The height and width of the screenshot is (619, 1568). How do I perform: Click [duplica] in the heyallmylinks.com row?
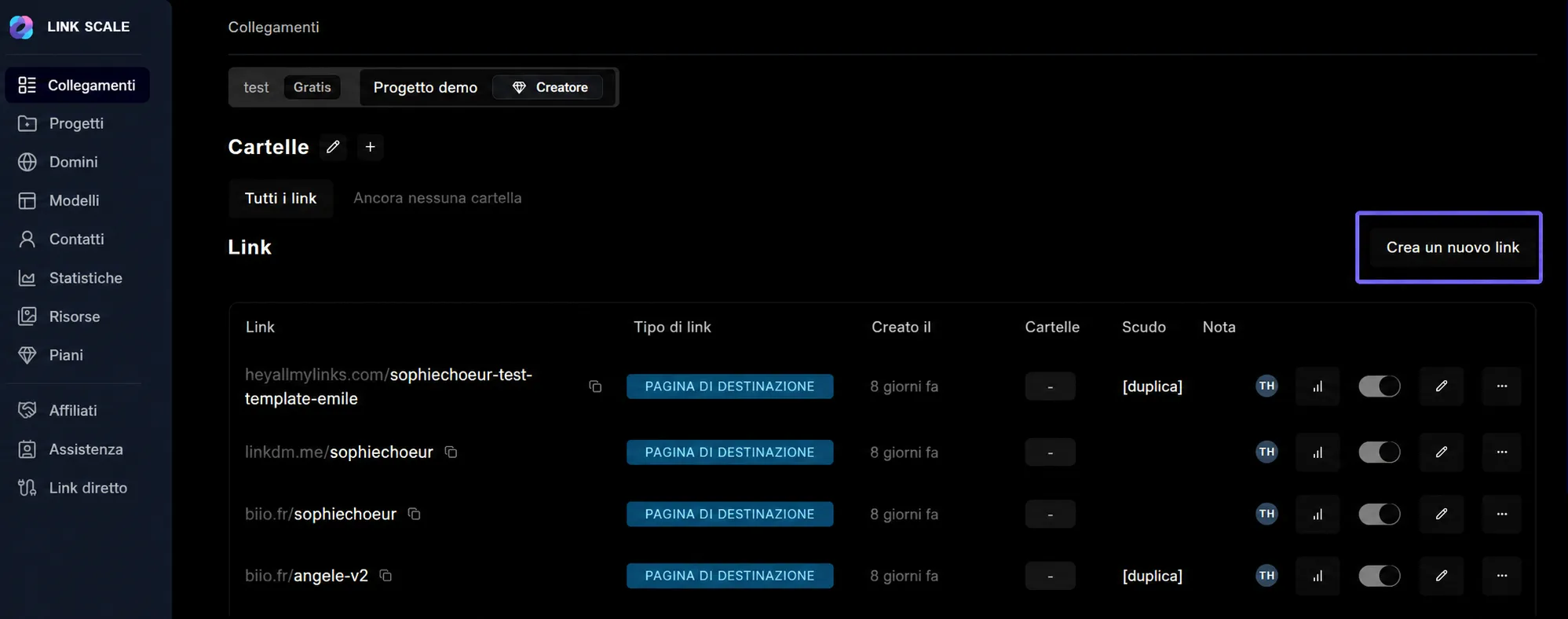pyautogui.click(x=1153, y=386)
